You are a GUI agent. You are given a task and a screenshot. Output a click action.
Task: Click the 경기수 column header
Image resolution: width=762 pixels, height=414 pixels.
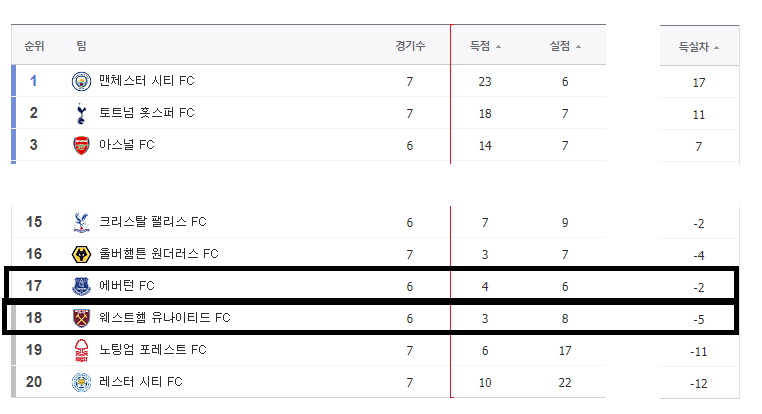[410, 46]
